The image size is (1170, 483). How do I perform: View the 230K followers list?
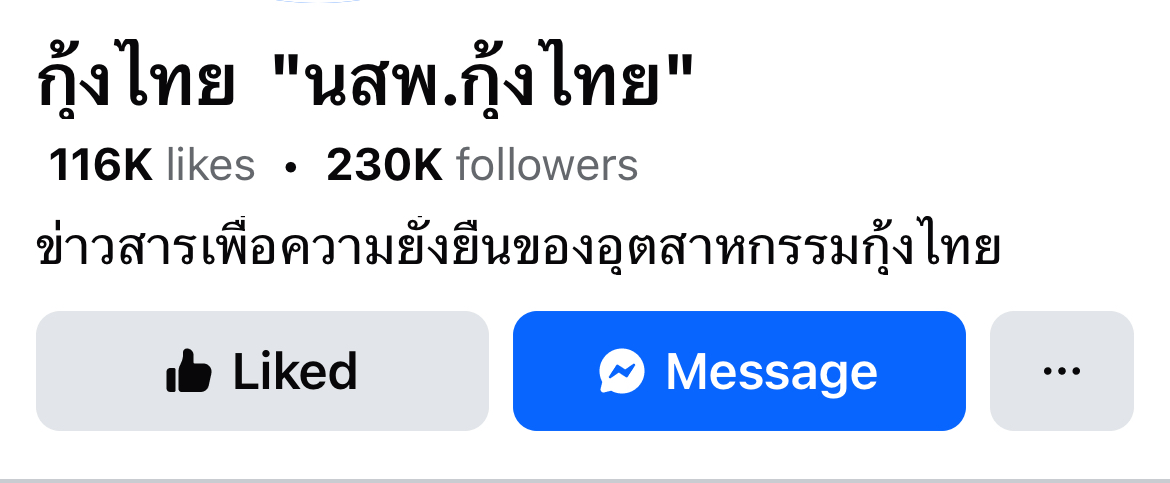[482, 165]
